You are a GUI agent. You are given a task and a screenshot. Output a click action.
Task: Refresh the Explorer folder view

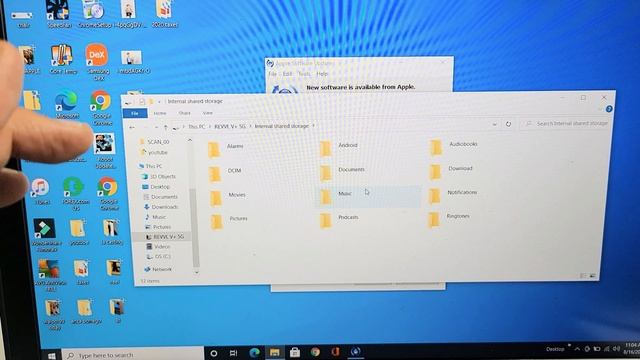[508, 124]
